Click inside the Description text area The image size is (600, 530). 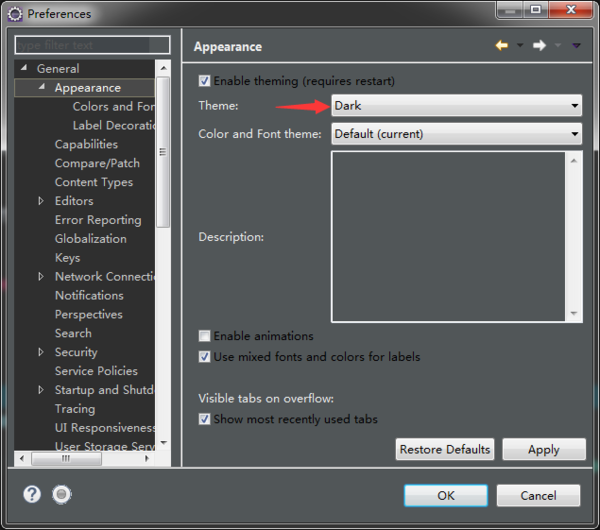click(448, 236)
